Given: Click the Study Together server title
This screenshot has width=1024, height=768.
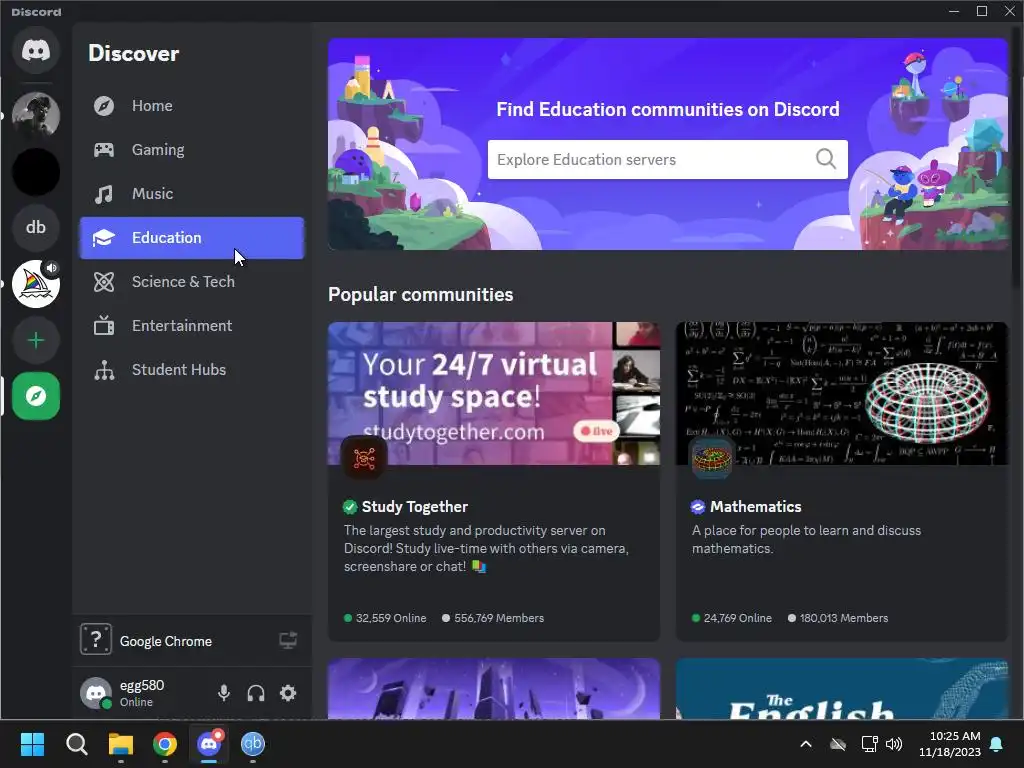Looking at the screenshot, I should coord(415,507).
